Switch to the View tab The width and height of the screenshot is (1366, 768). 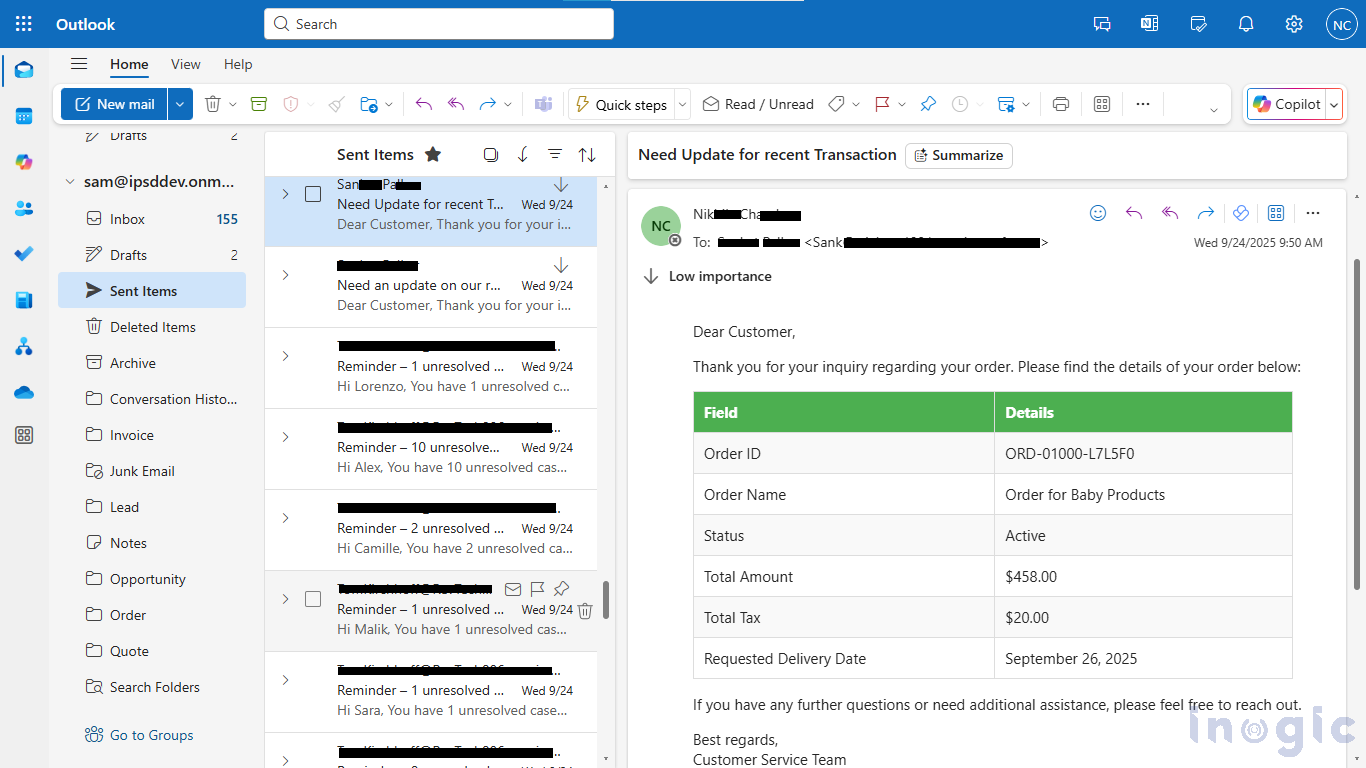[x=185, y=64]
